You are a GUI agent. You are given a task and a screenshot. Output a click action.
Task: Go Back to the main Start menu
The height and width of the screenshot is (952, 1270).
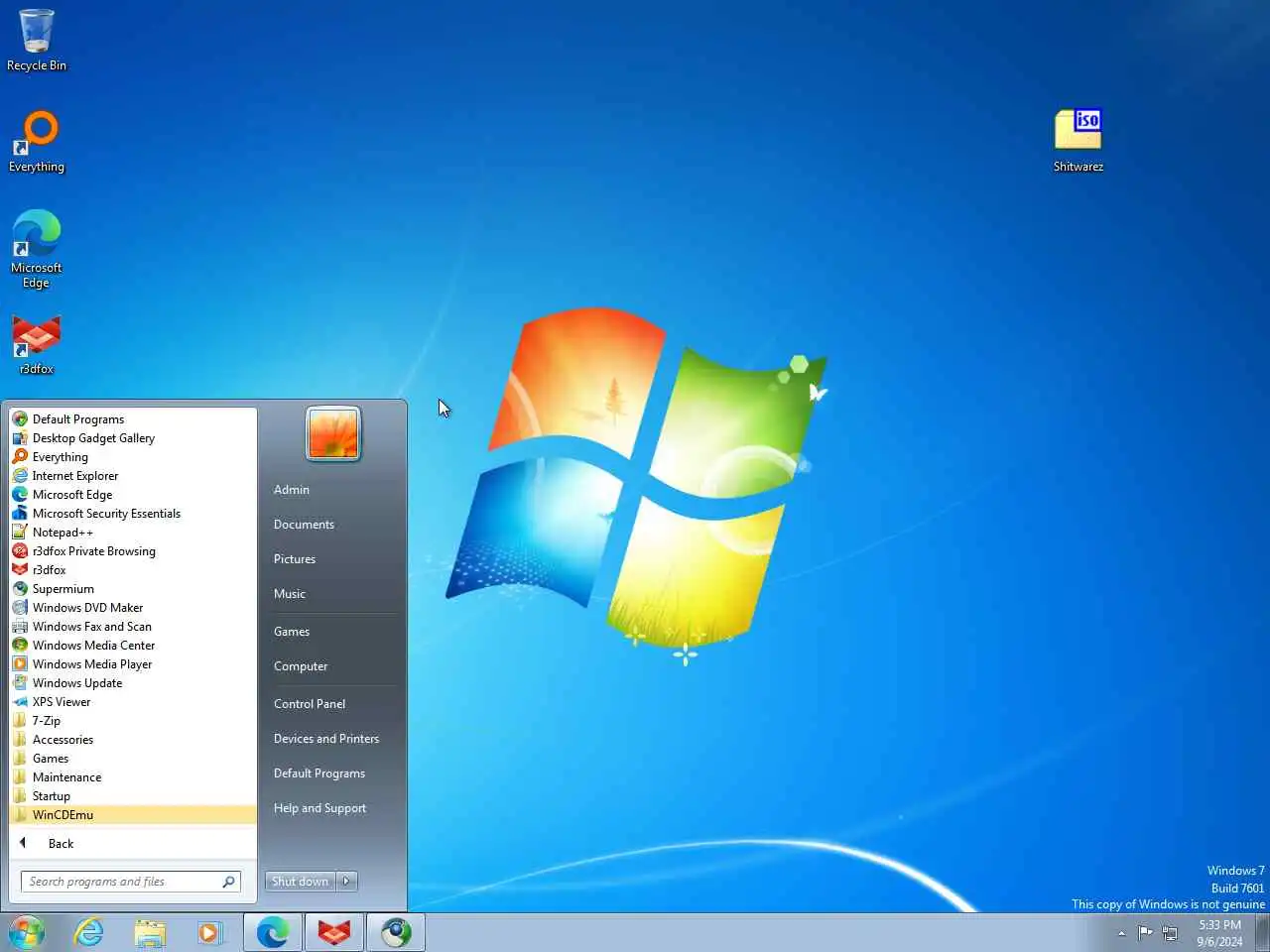[x=133, y=844]
